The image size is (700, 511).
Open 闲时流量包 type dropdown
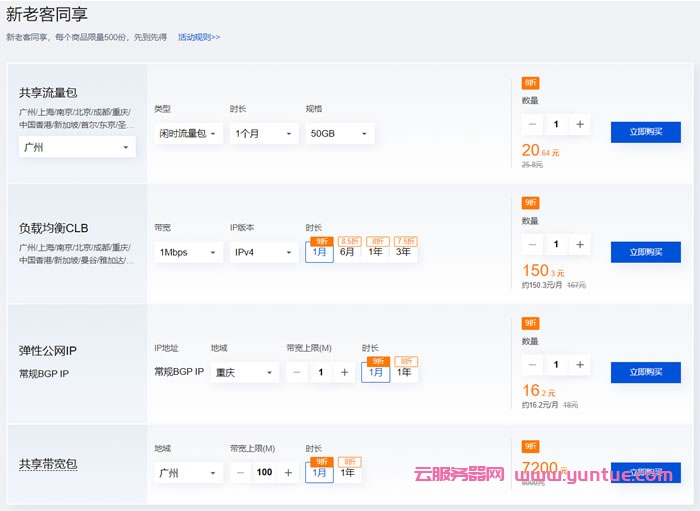(x=187, y=133)
